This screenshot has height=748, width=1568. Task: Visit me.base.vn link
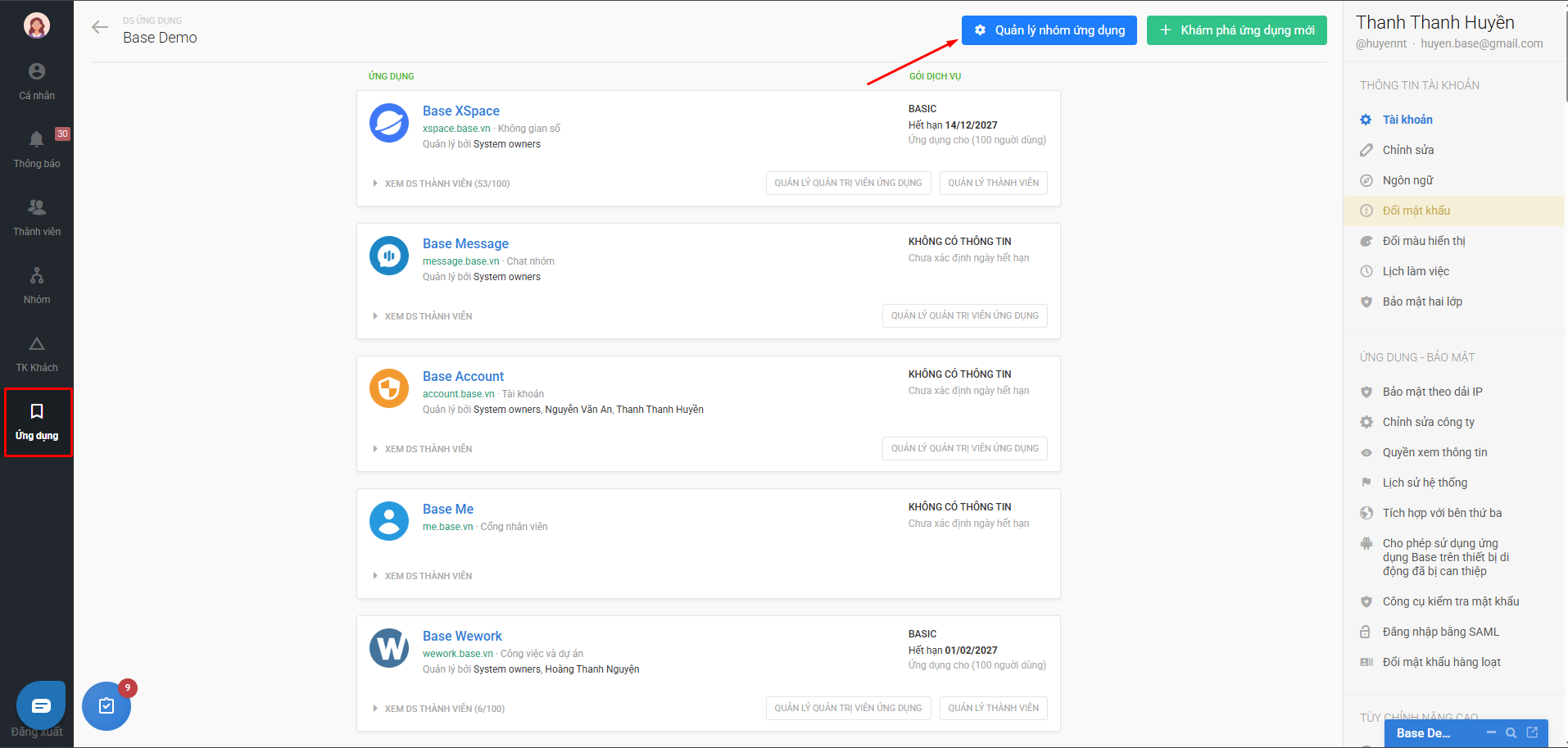[447, 527]
